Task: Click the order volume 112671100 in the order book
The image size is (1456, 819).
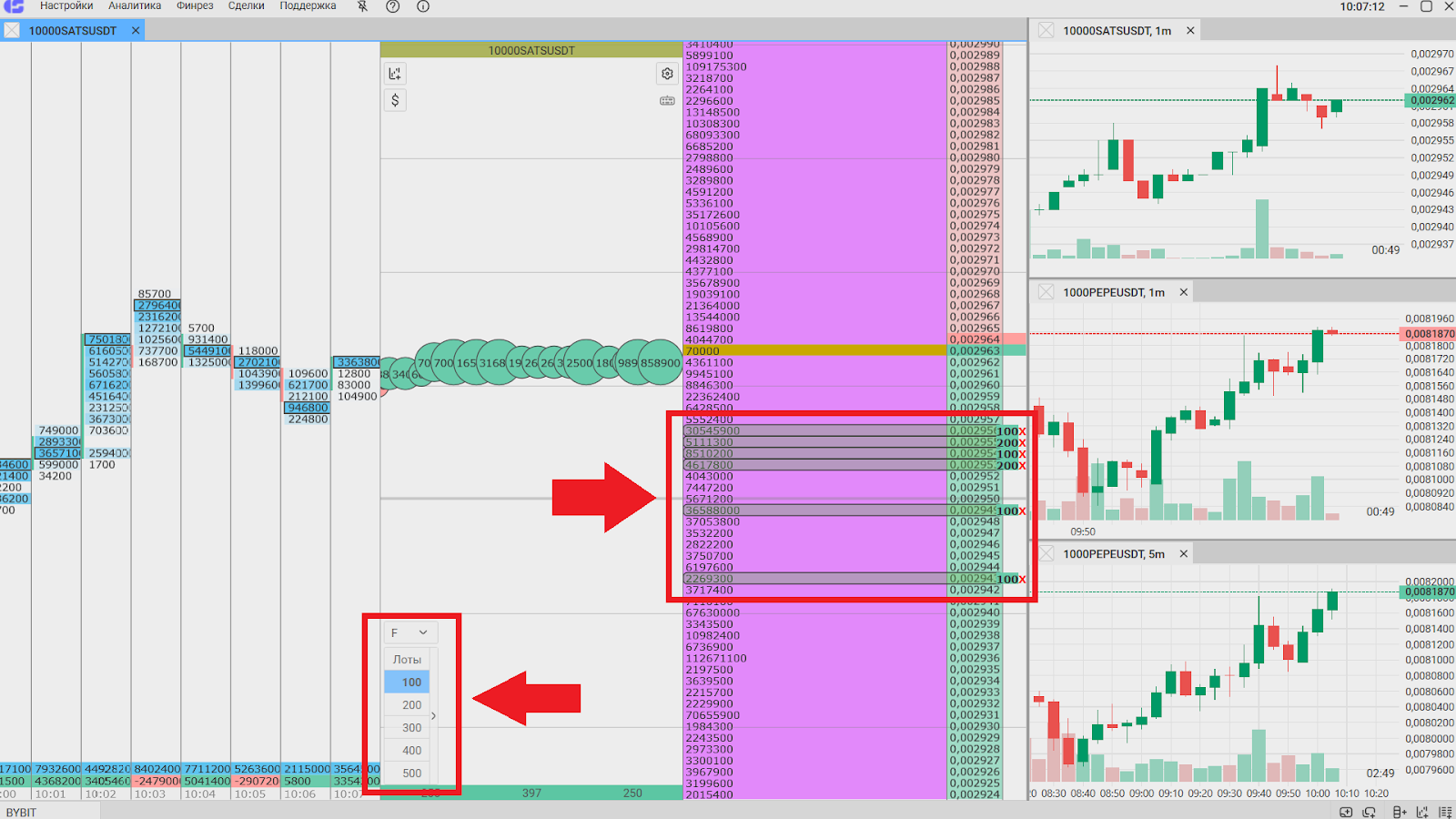Action: tap(716, 658)
